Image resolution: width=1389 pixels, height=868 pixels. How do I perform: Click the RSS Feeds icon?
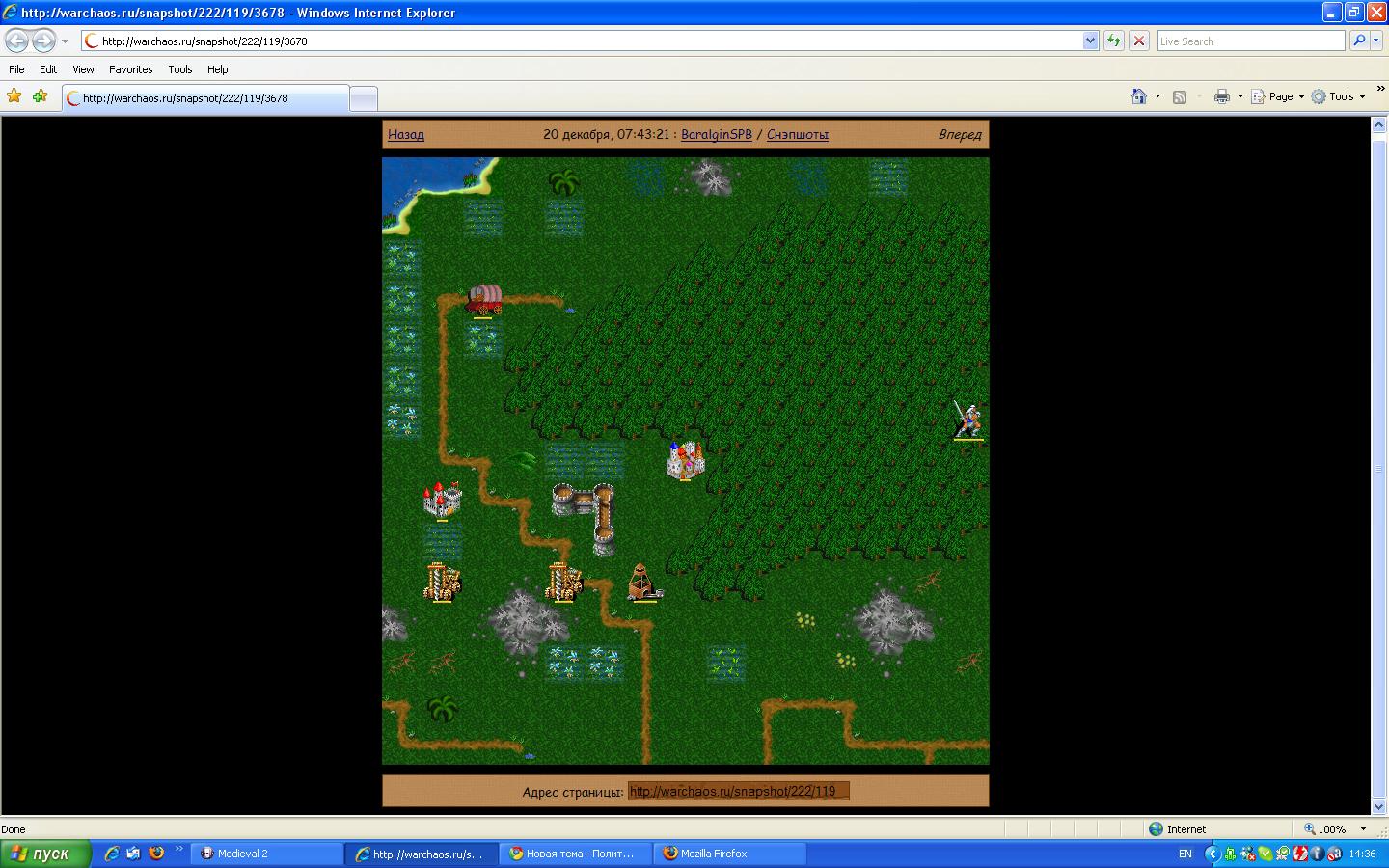1179,96
